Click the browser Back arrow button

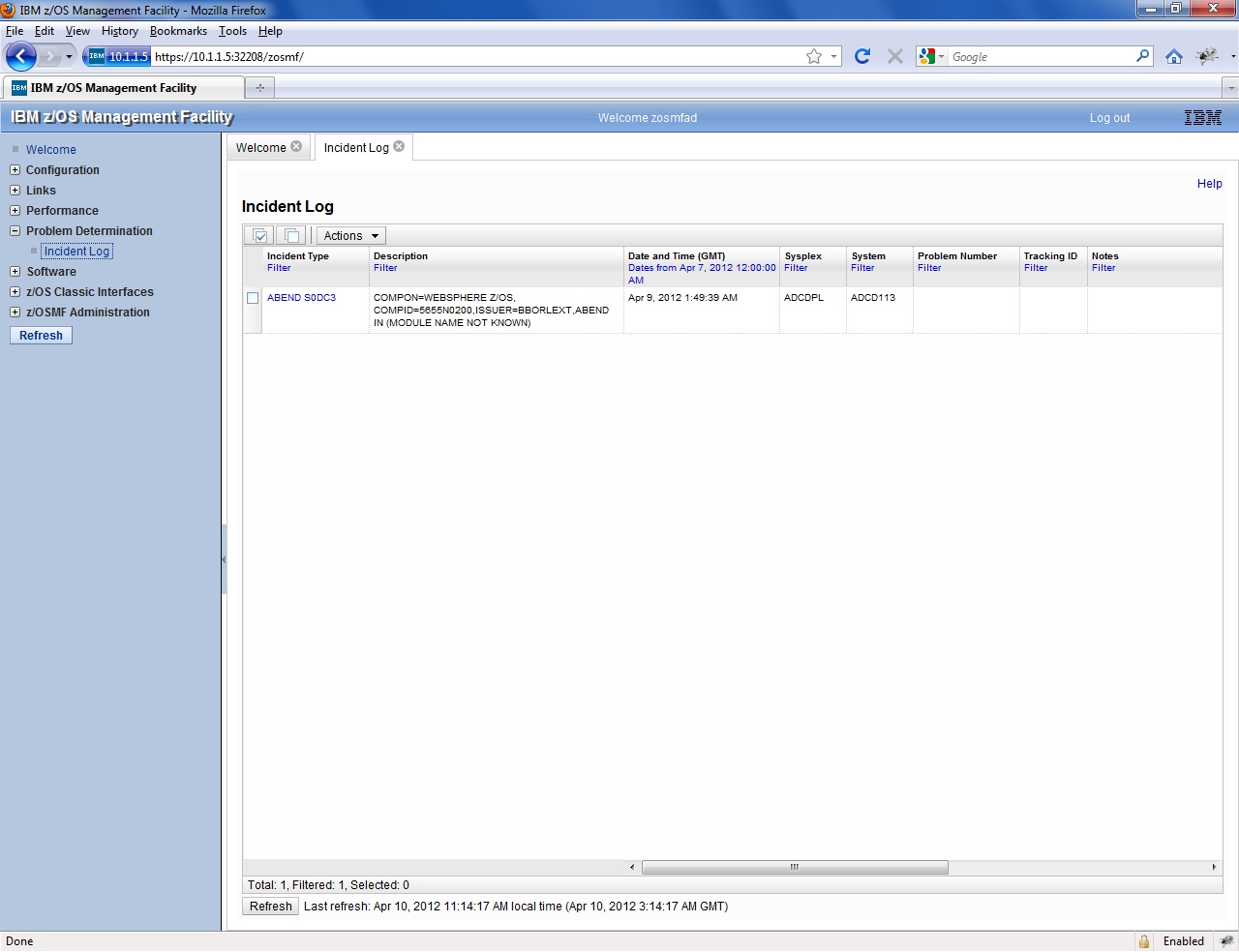click(x=21, y=56)
